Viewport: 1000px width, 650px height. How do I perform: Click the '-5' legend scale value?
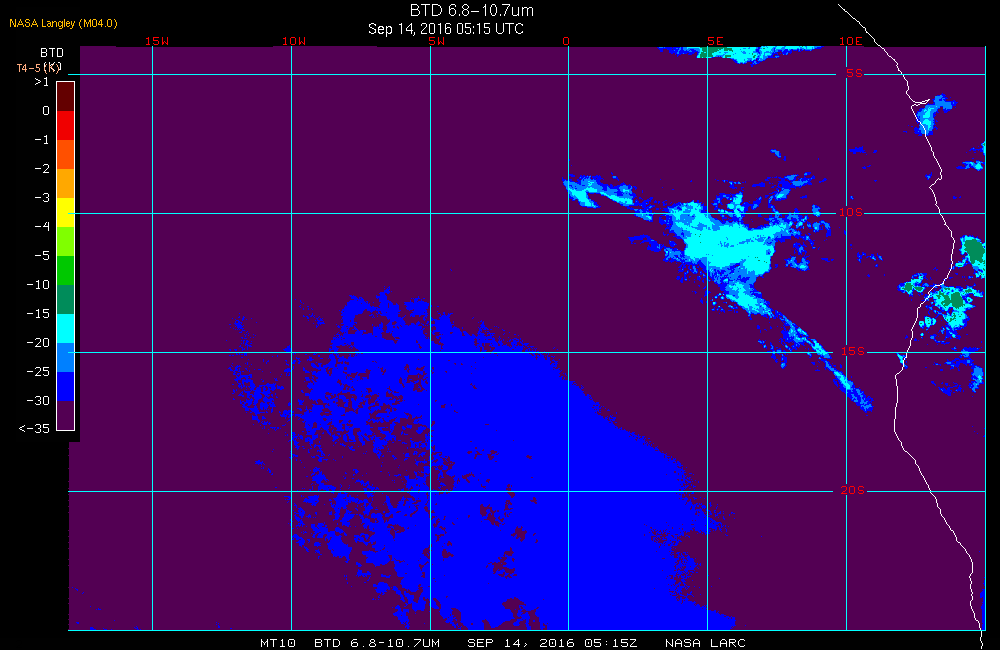point(42,256)
